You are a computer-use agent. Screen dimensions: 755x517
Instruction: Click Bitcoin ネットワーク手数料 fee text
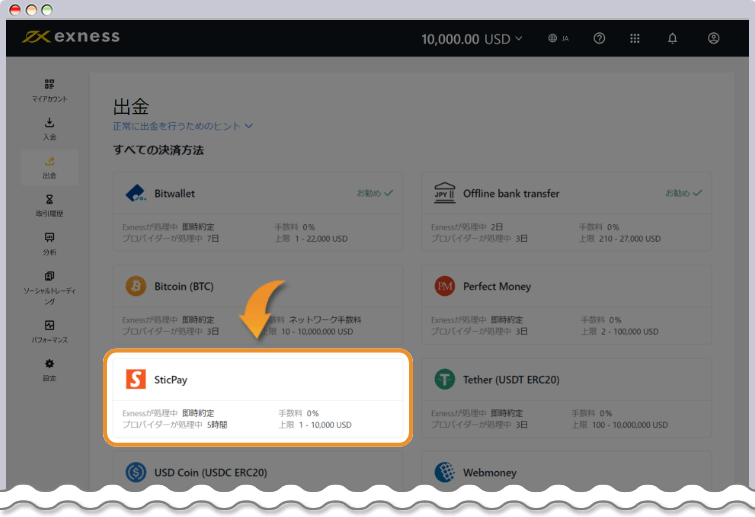pos(325,320)
